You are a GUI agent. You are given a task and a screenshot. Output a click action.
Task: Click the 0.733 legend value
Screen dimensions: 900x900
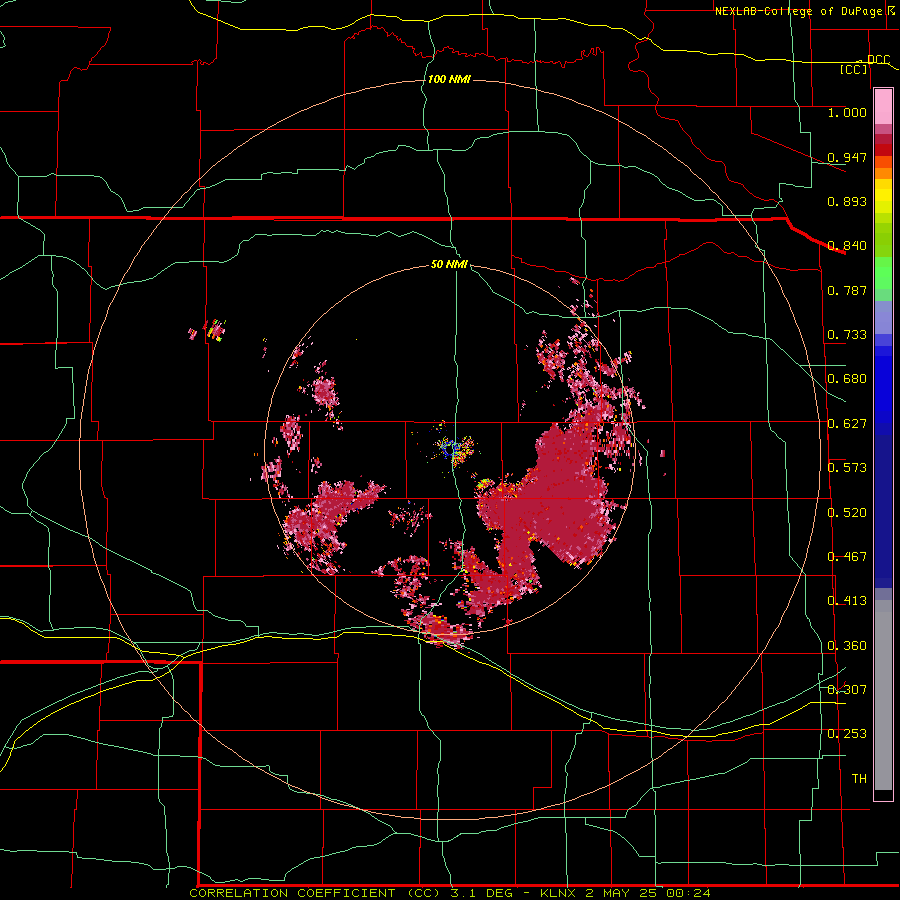tap(847, 335)
